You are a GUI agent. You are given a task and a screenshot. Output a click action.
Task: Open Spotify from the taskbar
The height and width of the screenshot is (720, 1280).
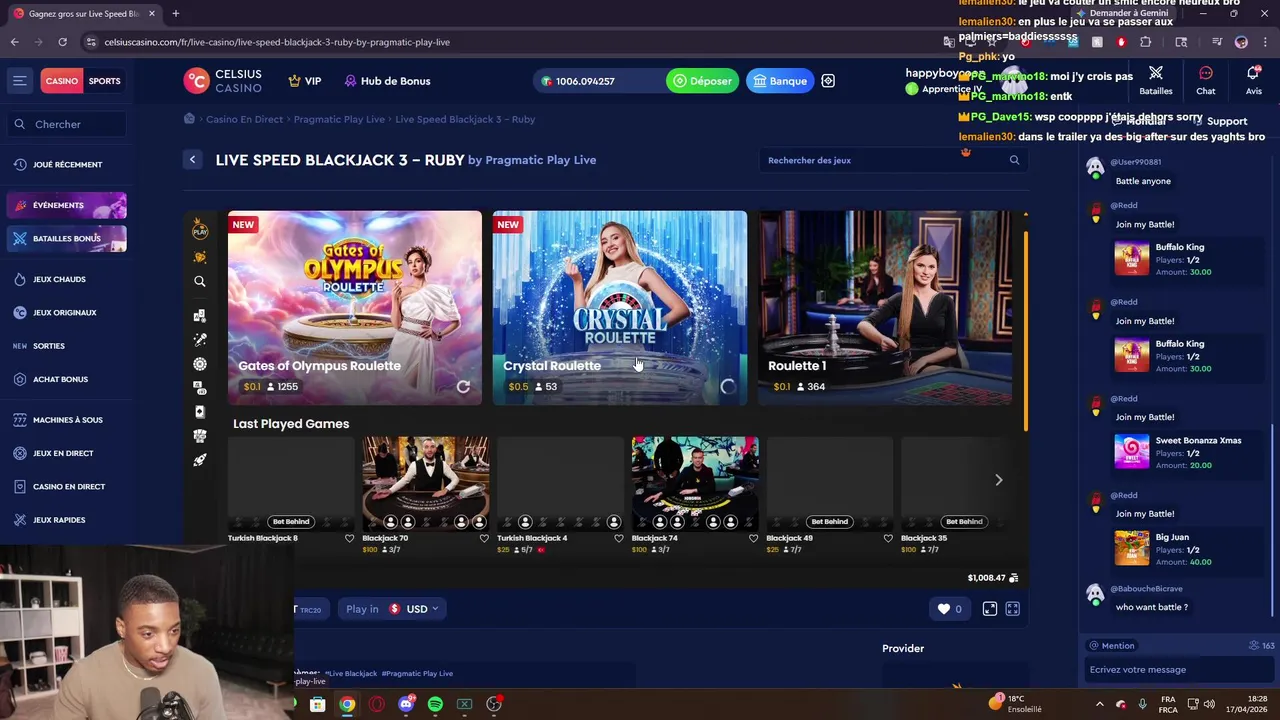(435, 705)
